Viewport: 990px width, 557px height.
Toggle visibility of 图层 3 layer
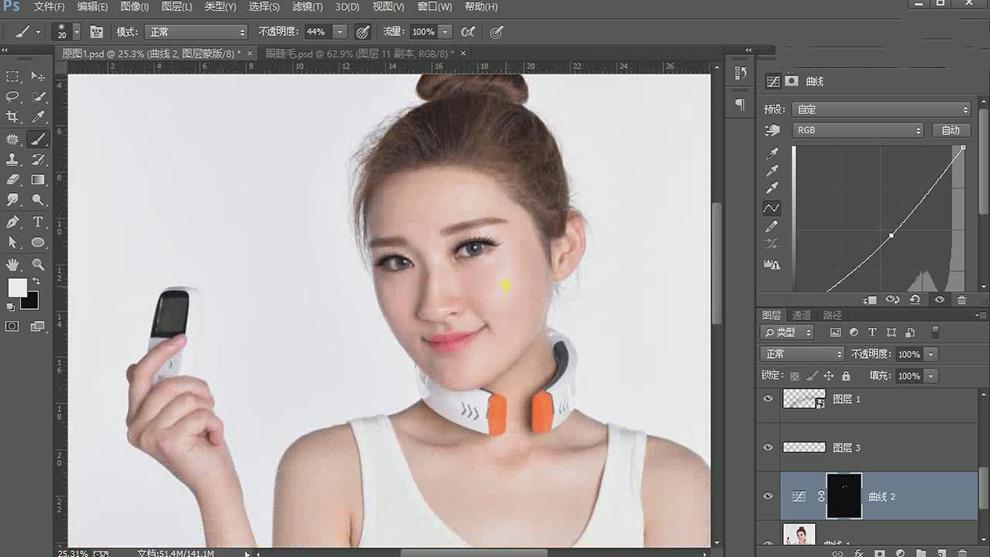coord(768,447)
